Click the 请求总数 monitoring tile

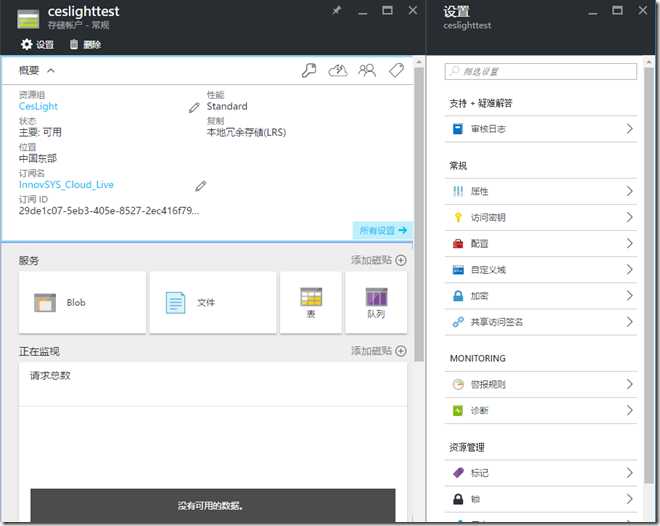click(213, 442)
